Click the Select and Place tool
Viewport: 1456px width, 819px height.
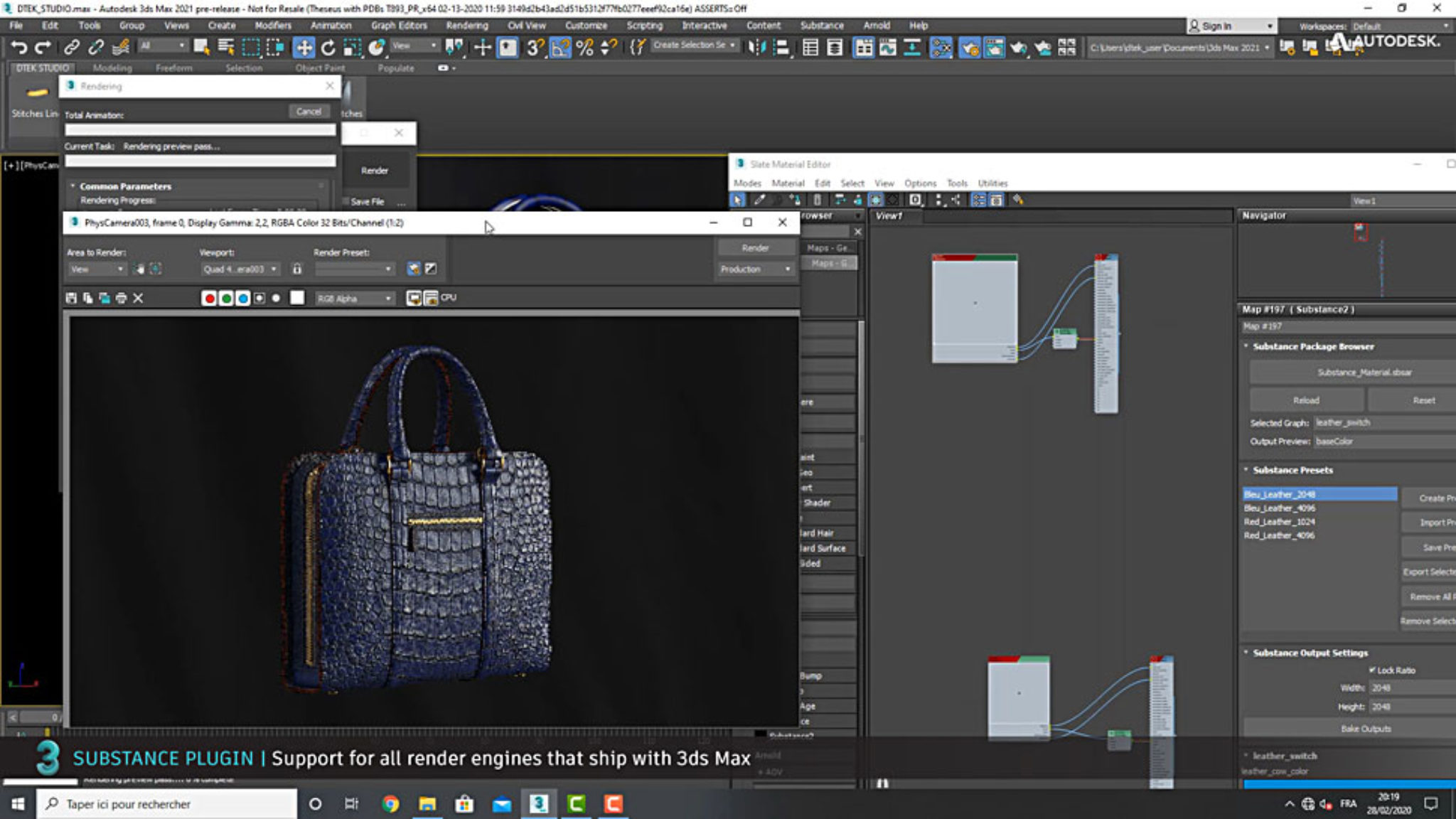[377, 48]
